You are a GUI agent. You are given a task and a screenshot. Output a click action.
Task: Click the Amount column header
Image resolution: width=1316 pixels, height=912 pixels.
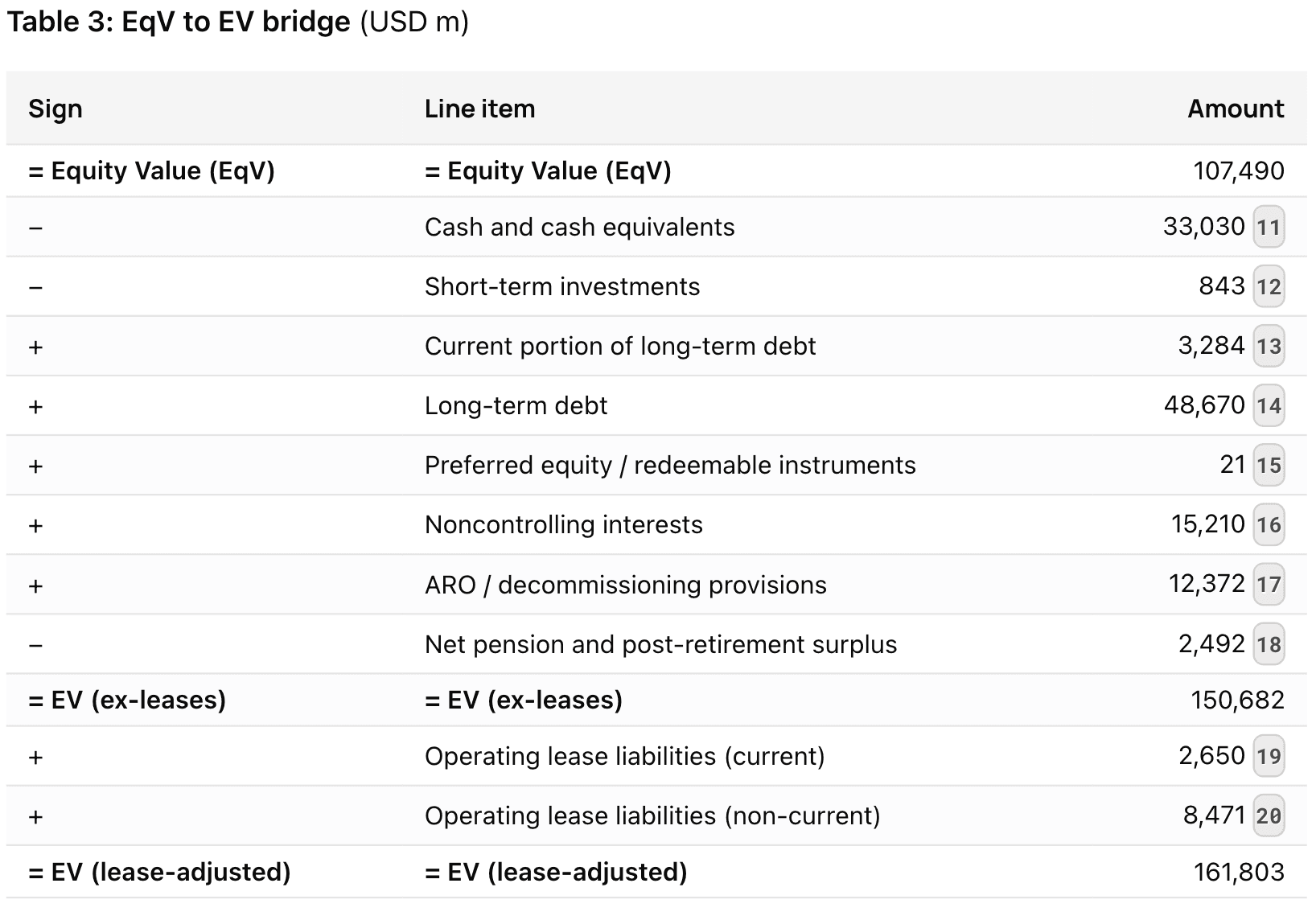(x=1236, y=109)
